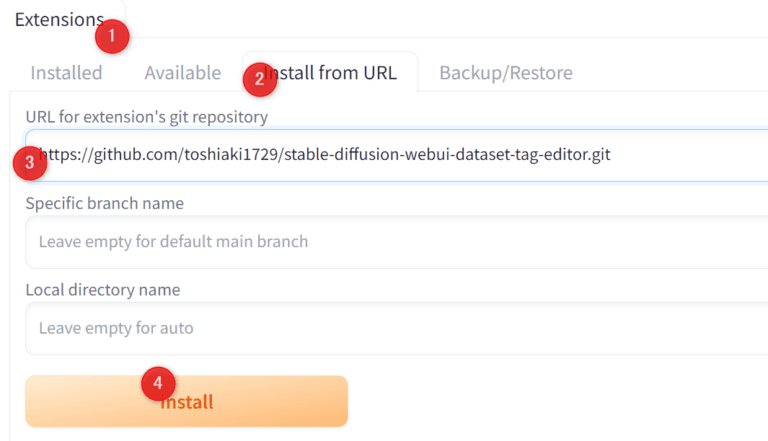Click the "Local directory name" label
768x441 pixels.
pos(103,290)
